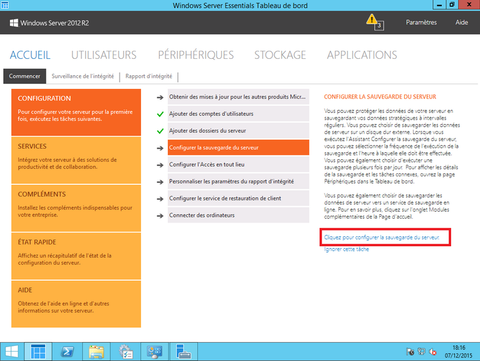Open the gear checklist taskbar icon
This screenshot has height=361, width=480.
coord(126,351)
